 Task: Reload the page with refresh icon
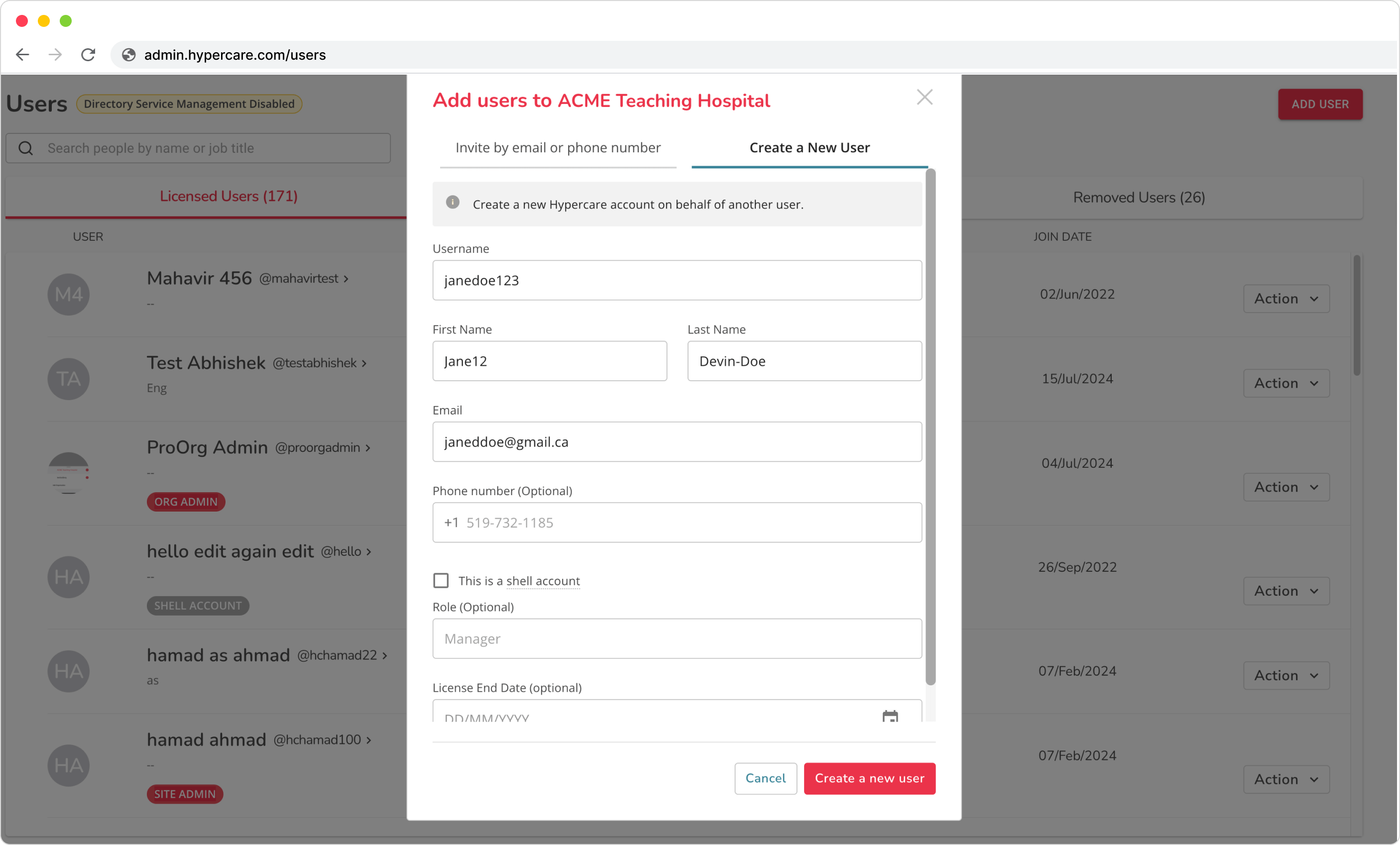coord(88,55)
